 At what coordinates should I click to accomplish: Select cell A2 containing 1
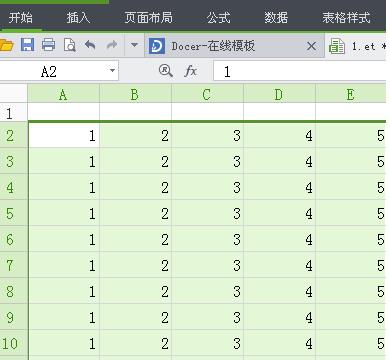(x=64, y=135)
